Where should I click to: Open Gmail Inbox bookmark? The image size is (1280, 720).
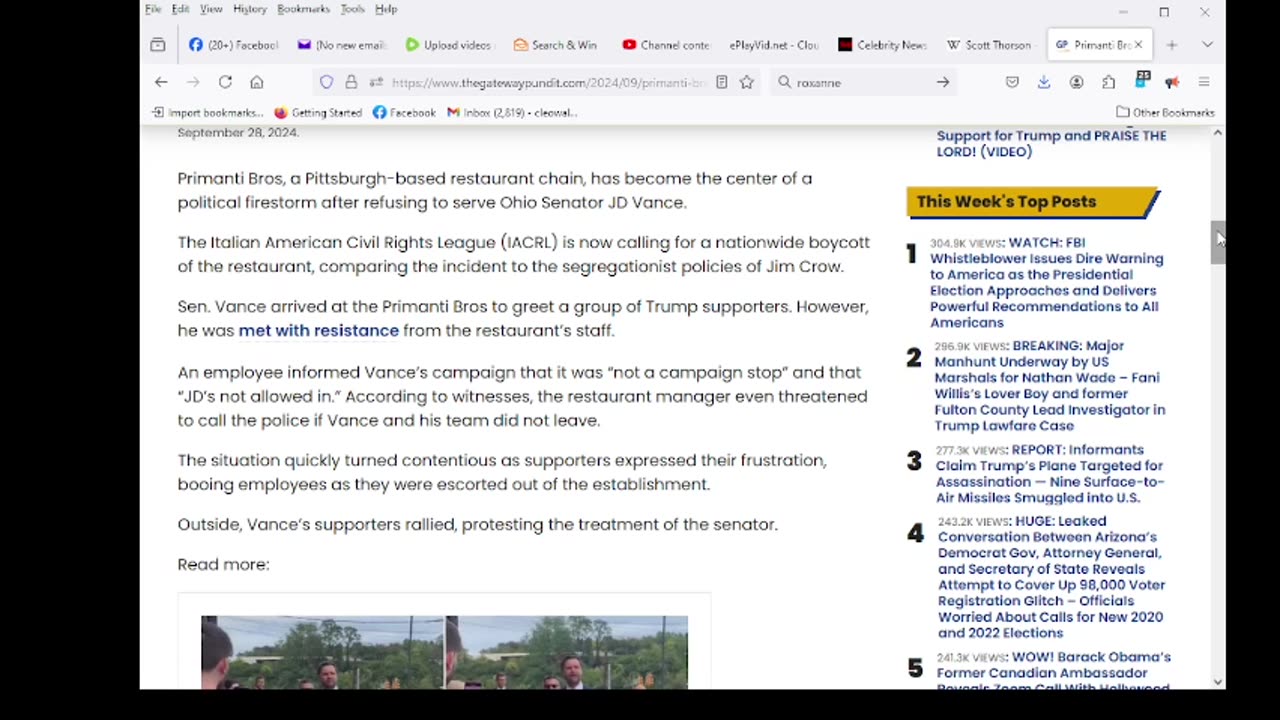click(x=511, y=112)
